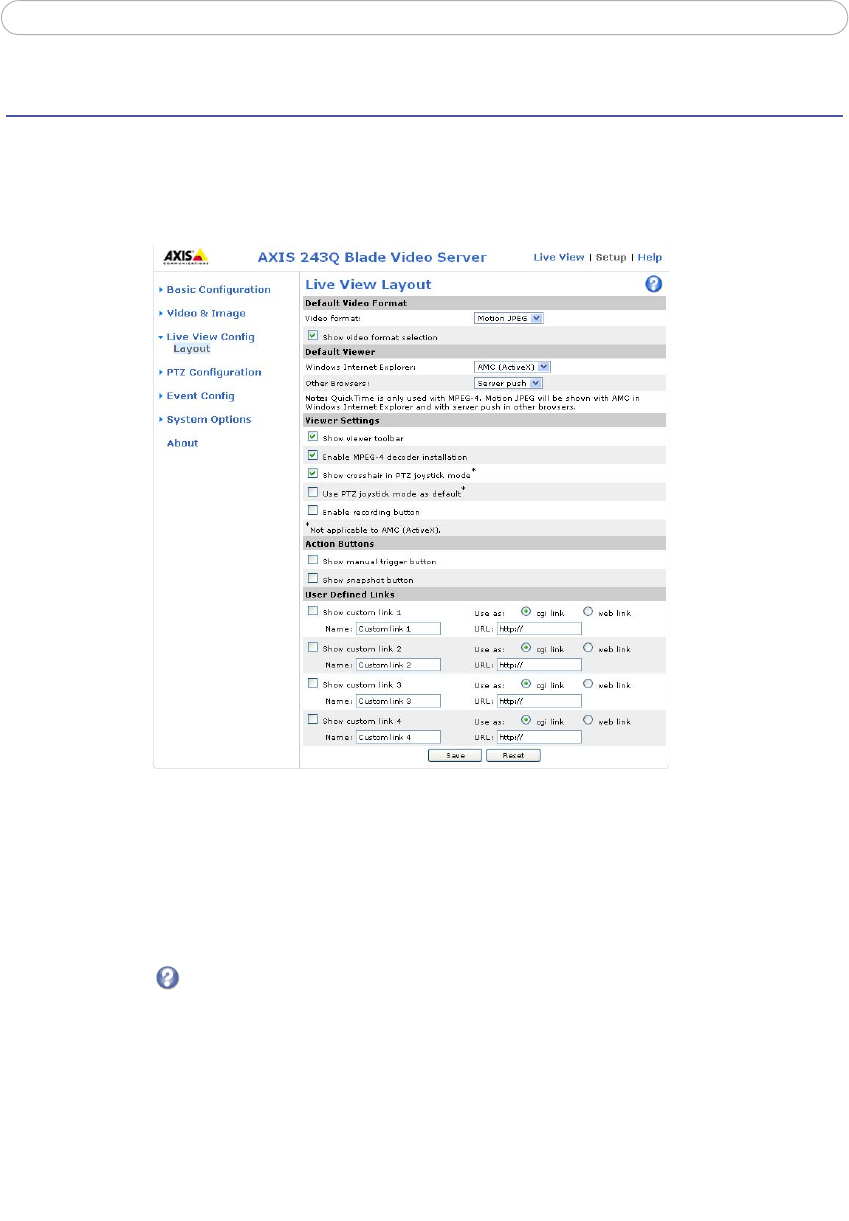849x1221 pixels.
Task: Open the Video format Motion JPEG dropdown
Action: pos(509,318)
